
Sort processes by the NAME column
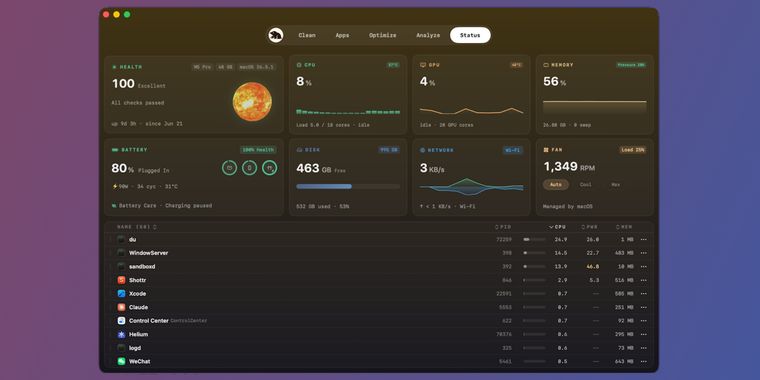coord(136,227)
